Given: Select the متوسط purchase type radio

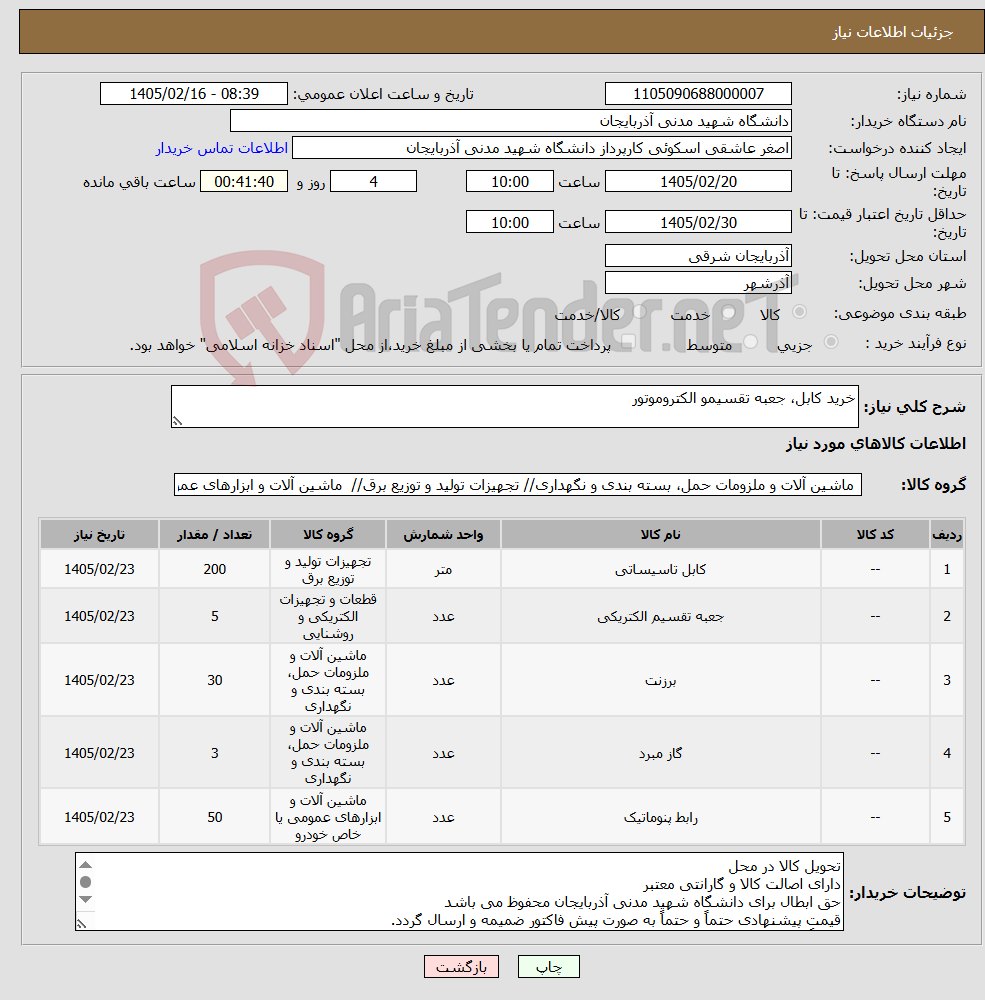Looking at the screenshot, I should pyautogui.click(x=750, y=342).
